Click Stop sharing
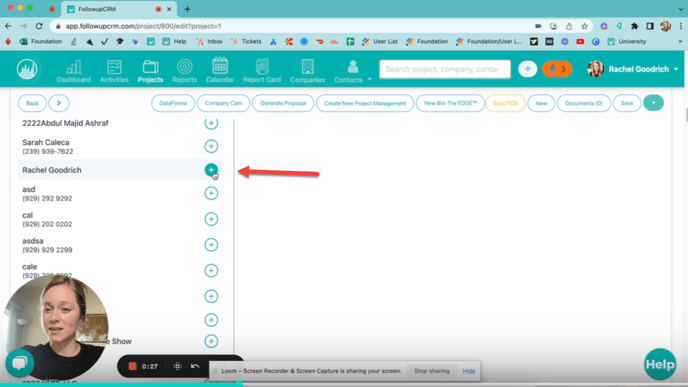 click(x=432, y=371)
